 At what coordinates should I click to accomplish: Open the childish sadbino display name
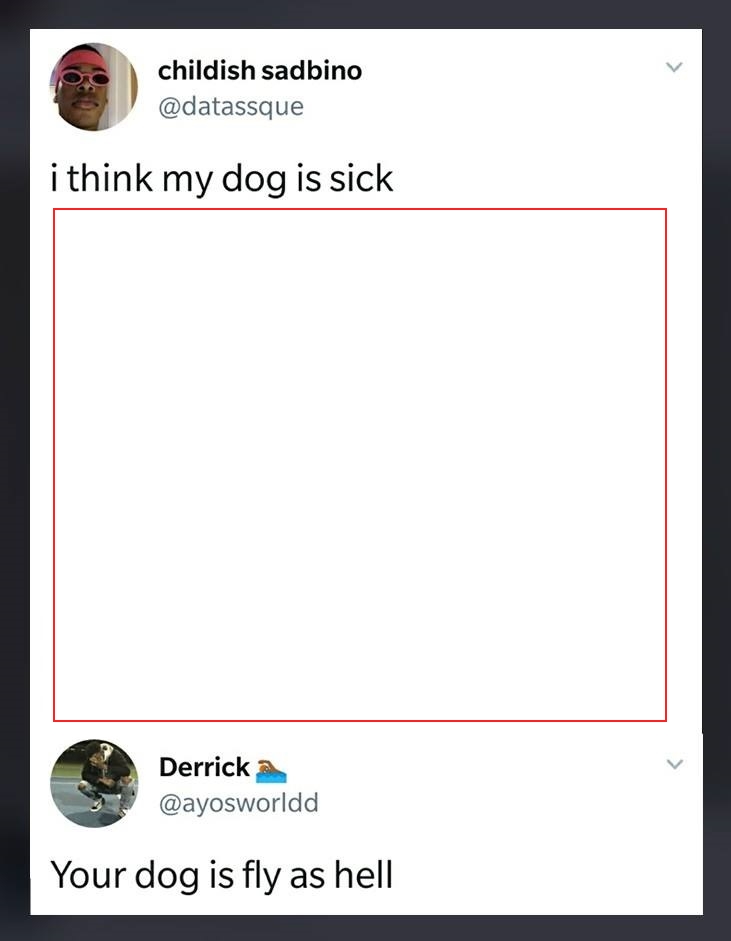click(x=260, y=70)
